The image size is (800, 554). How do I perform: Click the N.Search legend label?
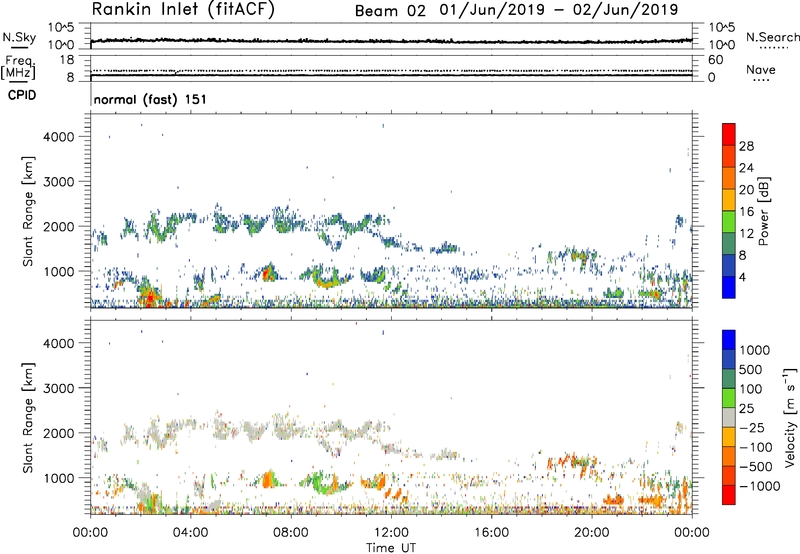(772, 37)
